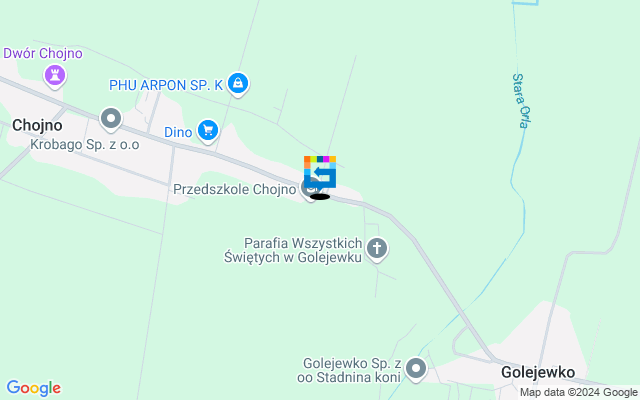Click the Map data ©2024 Google text
The height and width of the screenshot is (400, 640).
(x=578, y=393)
